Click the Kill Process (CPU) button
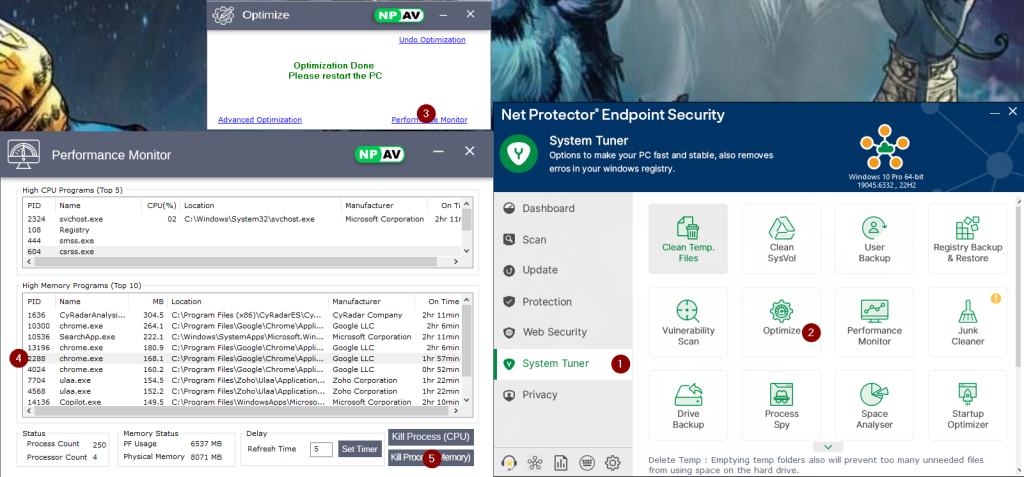 coord(430,437)
